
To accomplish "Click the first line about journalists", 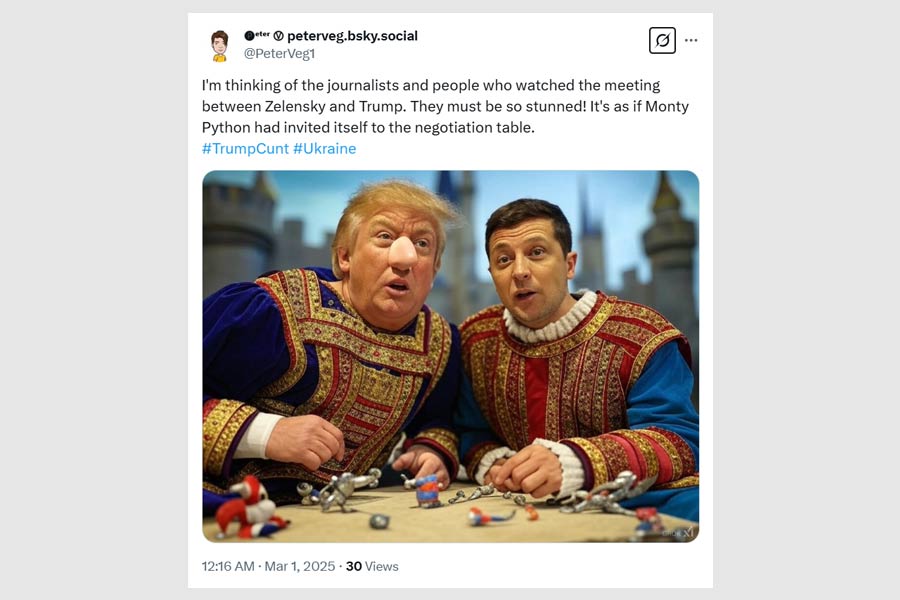I will (x=430, y=85).
